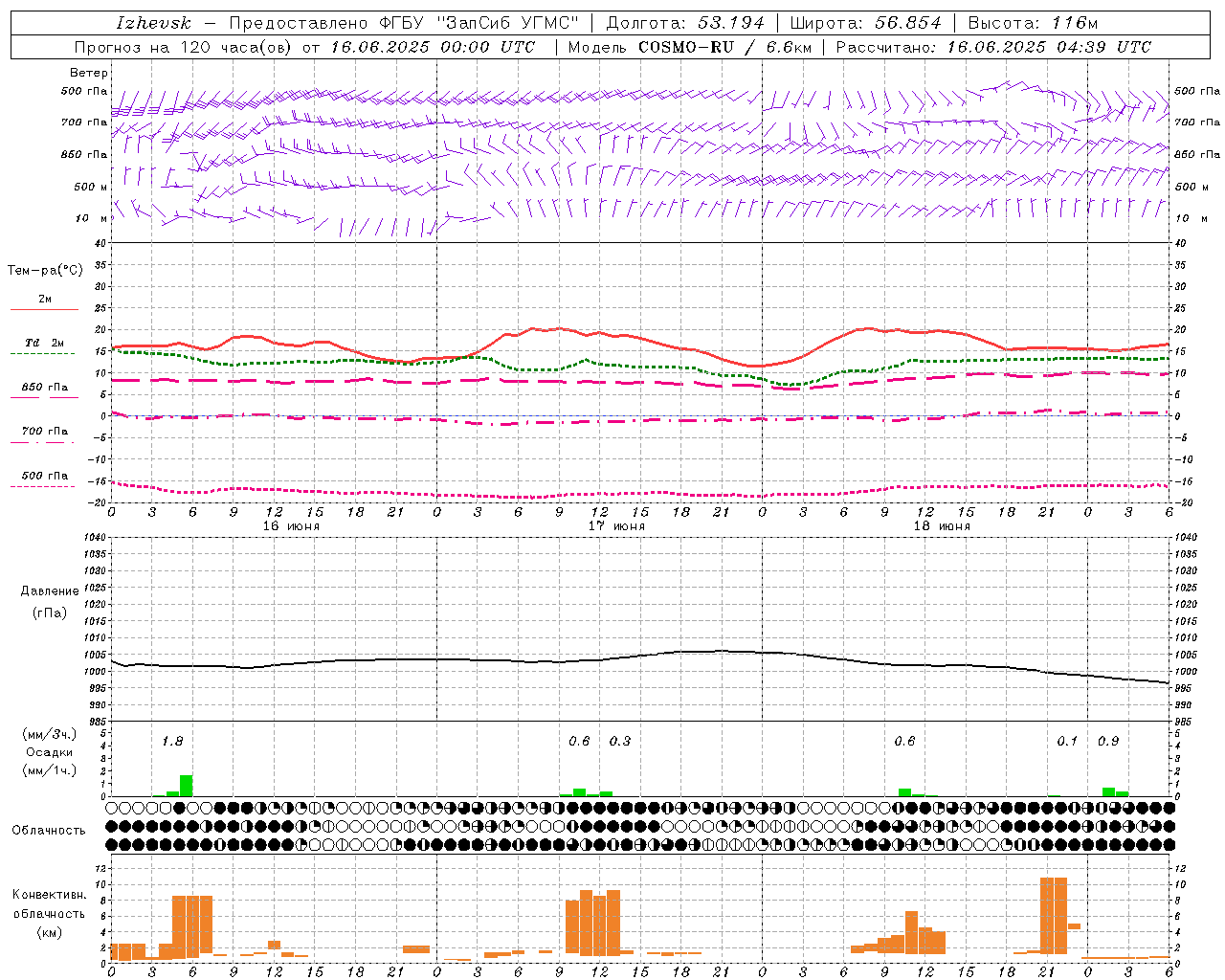Click the red "2м" legend line sample
Image resolution: width=1225 pixels, height=980 pixels.
point(44,310)
